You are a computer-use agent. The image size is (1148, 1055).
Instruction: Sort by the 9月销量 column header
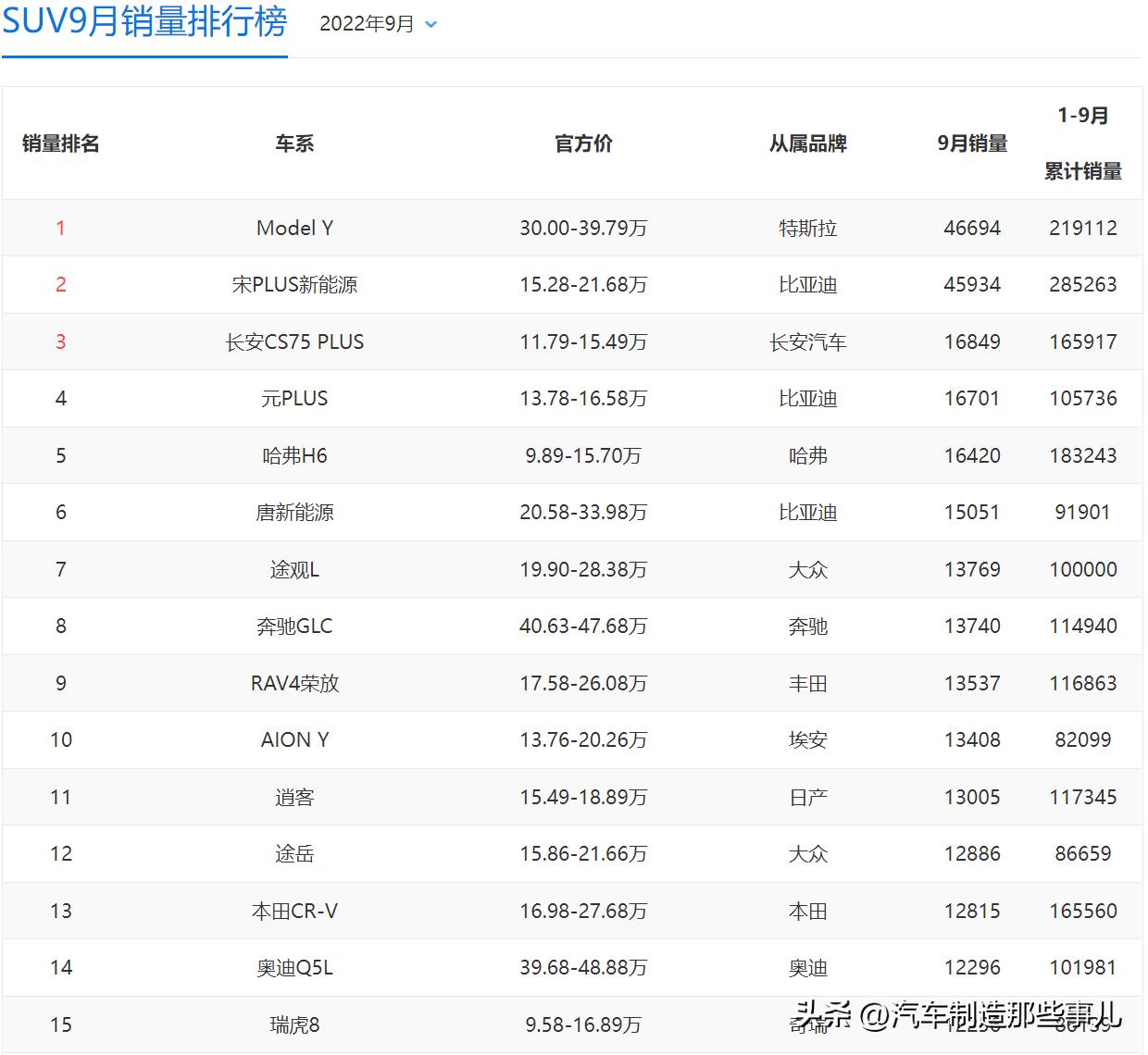[x=972, y=143]
